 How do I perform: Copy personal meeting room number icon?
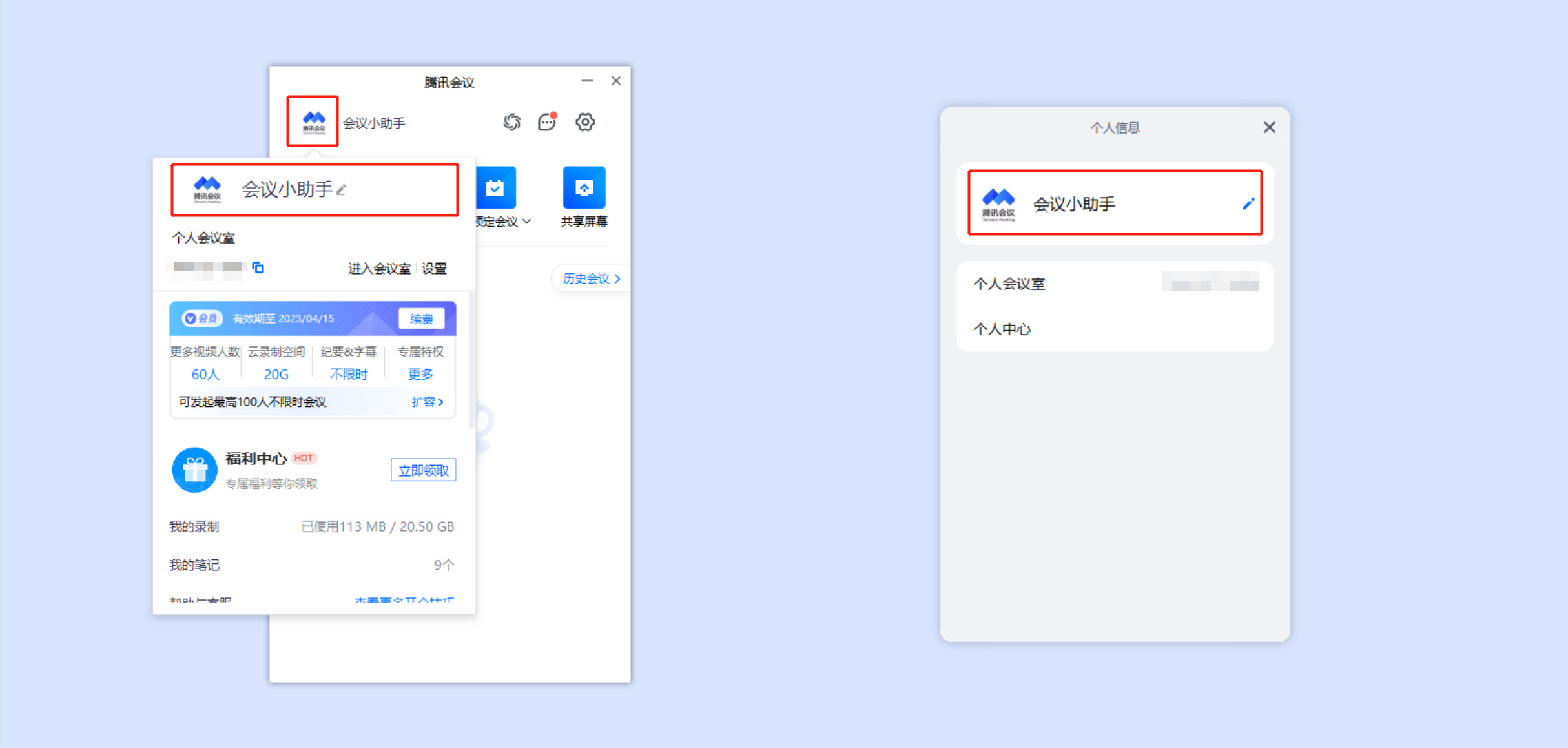258,267
